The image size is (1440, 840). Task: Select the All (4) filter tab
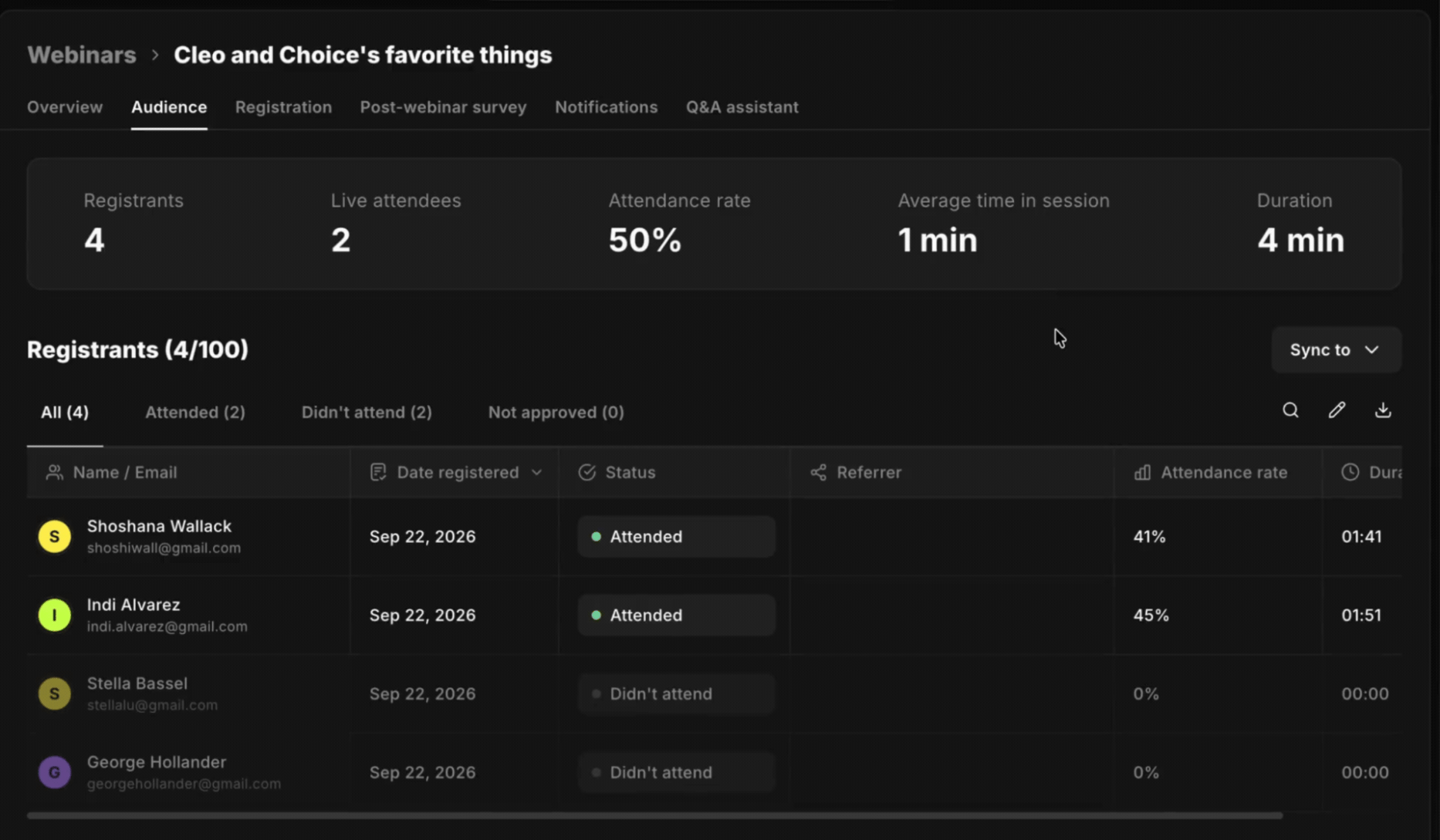65,413
